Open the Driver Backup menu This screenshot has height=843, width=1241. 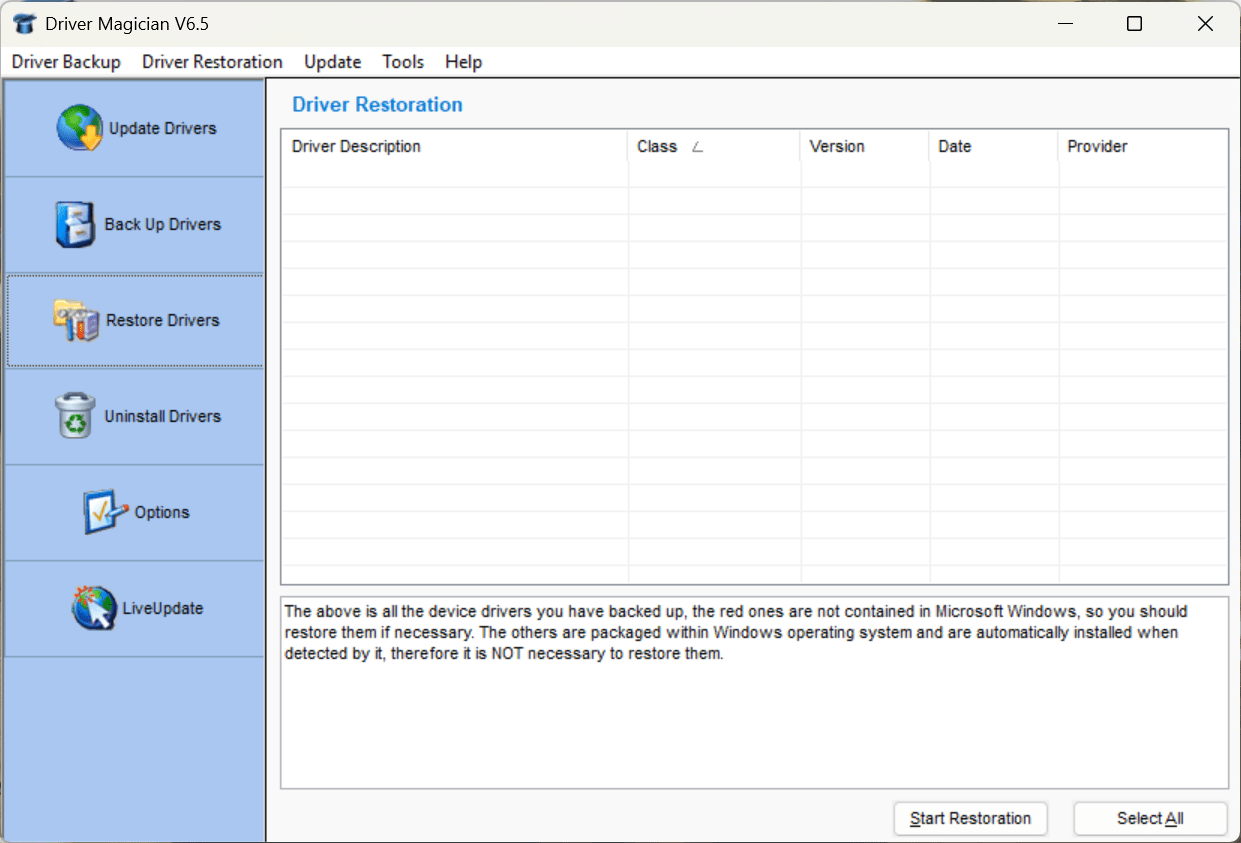coord(66,62)
